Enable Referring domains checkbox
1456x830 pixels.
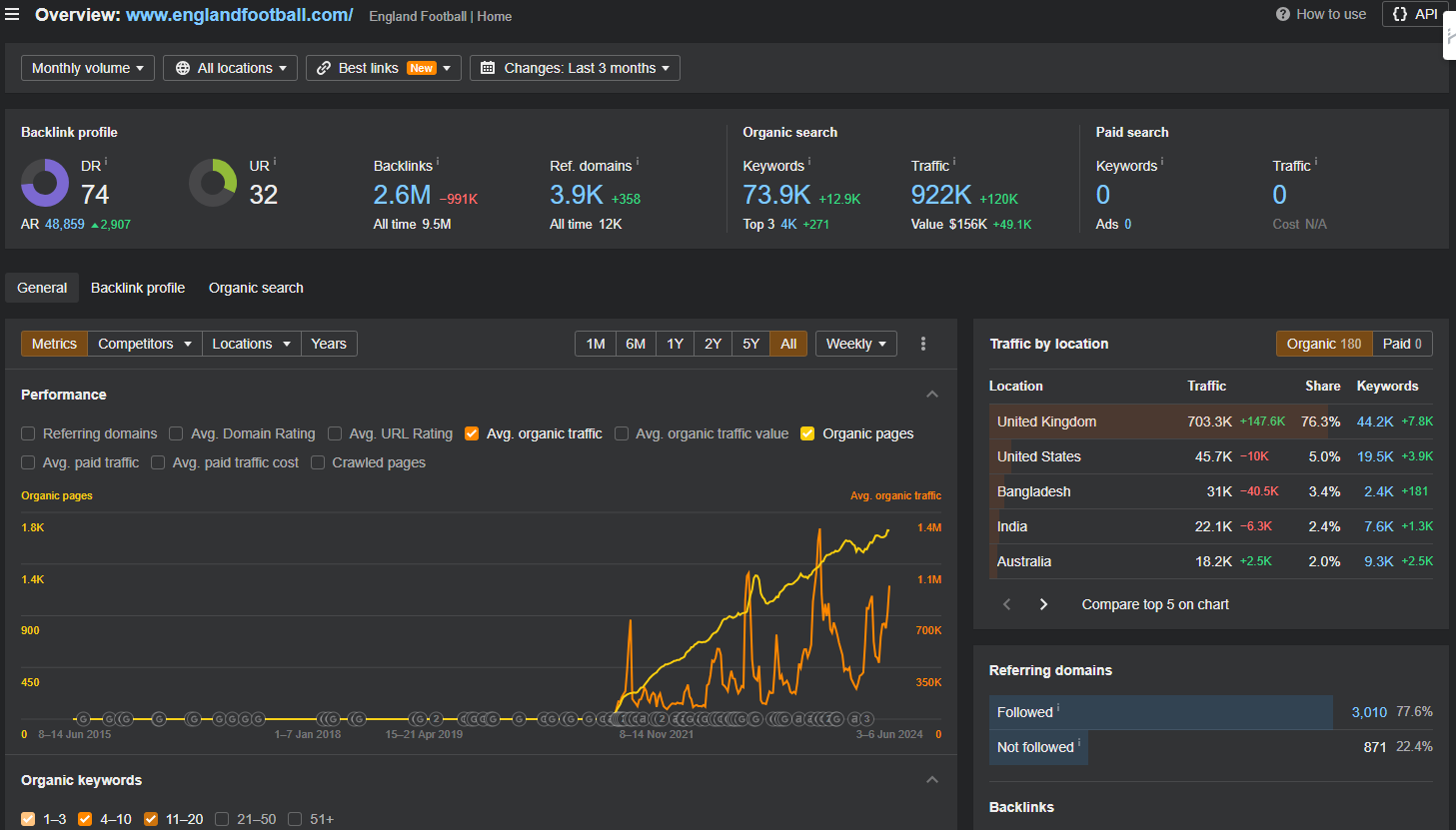click(28, 433)
